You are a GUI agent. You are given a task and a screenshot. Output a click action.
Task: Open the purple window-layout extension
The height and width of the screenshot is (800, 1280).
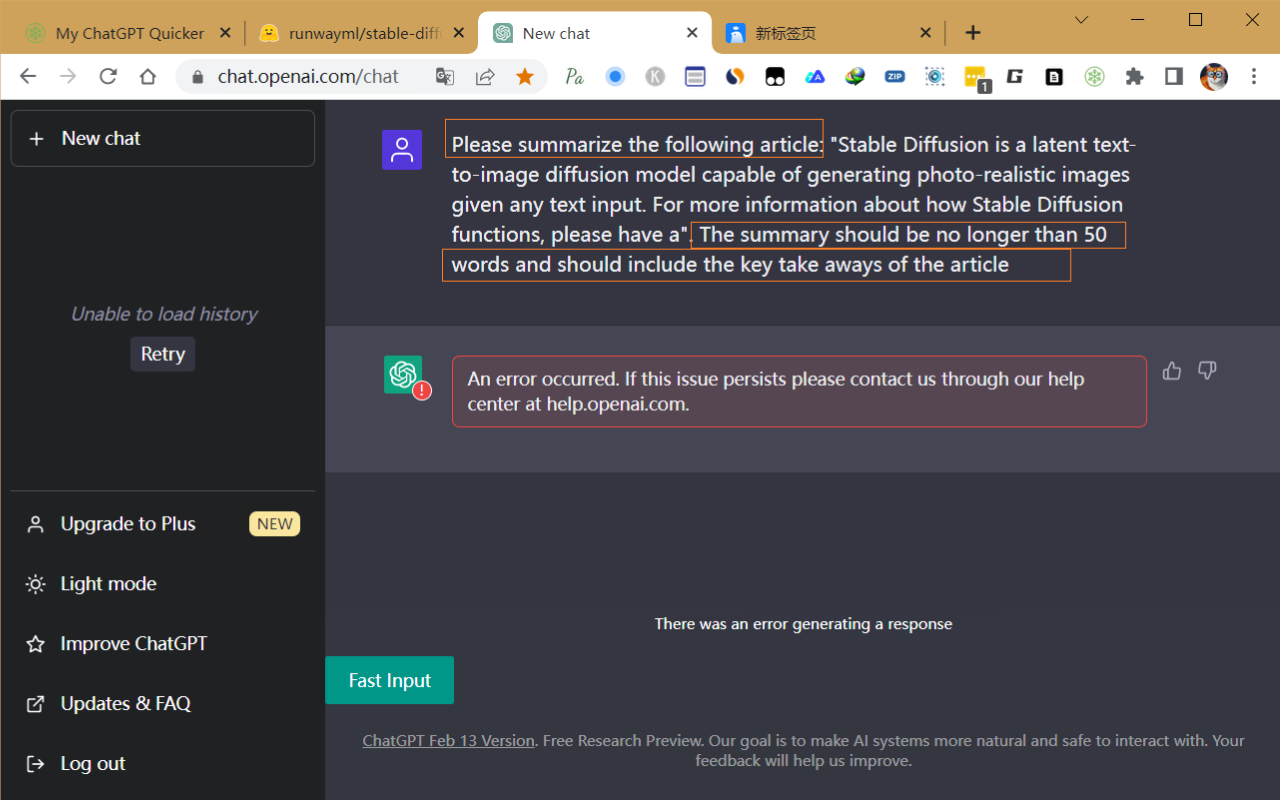tap(695, 76)
